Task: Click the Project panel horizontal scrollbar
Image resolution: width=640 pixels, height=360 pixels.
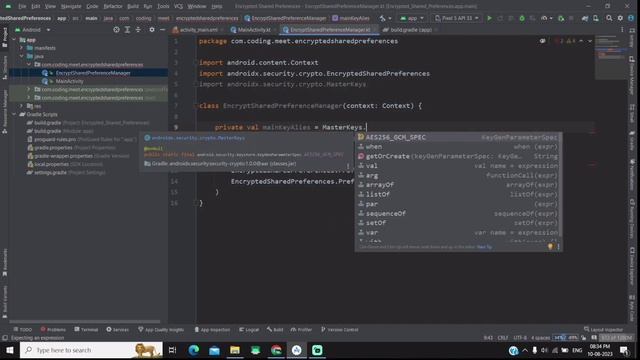Action: (x=85, y=322)
